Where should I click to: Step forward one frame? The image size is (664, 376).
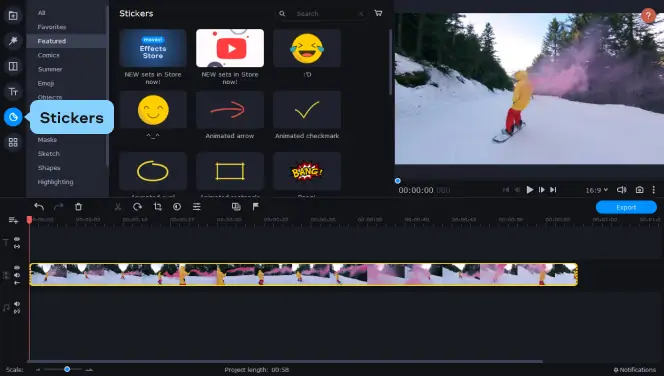pos(542,190)
